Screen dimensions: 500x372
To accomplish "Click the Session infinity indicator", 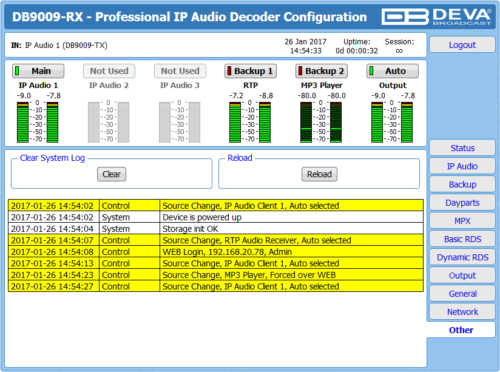I will [x=399, y=46].
